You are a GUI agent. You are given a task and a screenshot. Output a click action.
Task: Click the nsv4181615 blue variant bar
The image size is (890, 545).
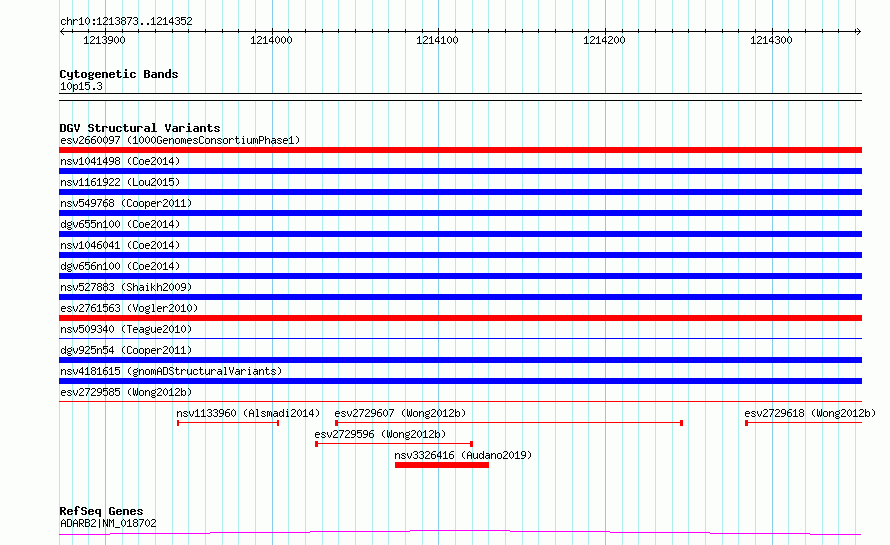pyautogui.click(x=460, y=381)
